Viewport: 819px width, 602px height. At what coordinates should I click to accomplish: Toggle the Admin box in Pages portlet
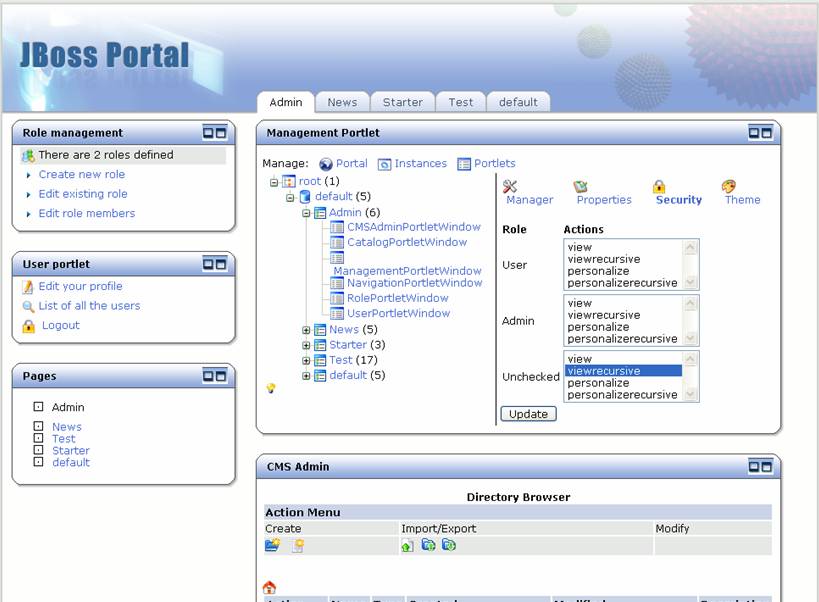point(38,406)
